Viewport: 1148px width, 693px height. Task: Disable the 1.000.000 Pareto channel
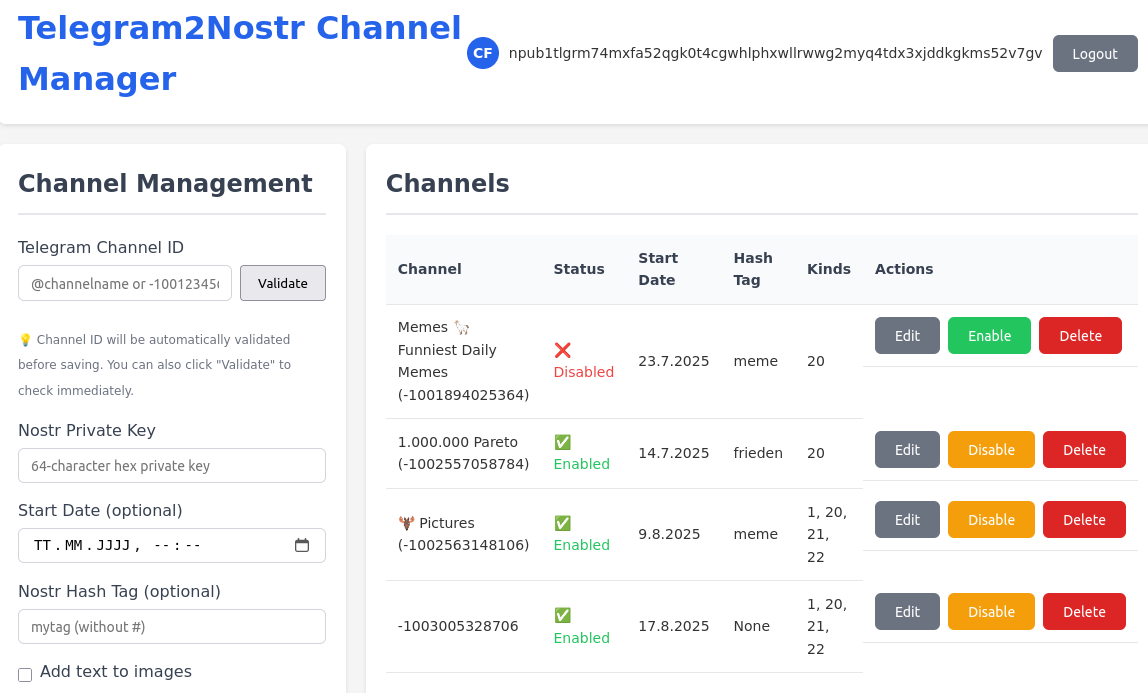pos(991,450)
